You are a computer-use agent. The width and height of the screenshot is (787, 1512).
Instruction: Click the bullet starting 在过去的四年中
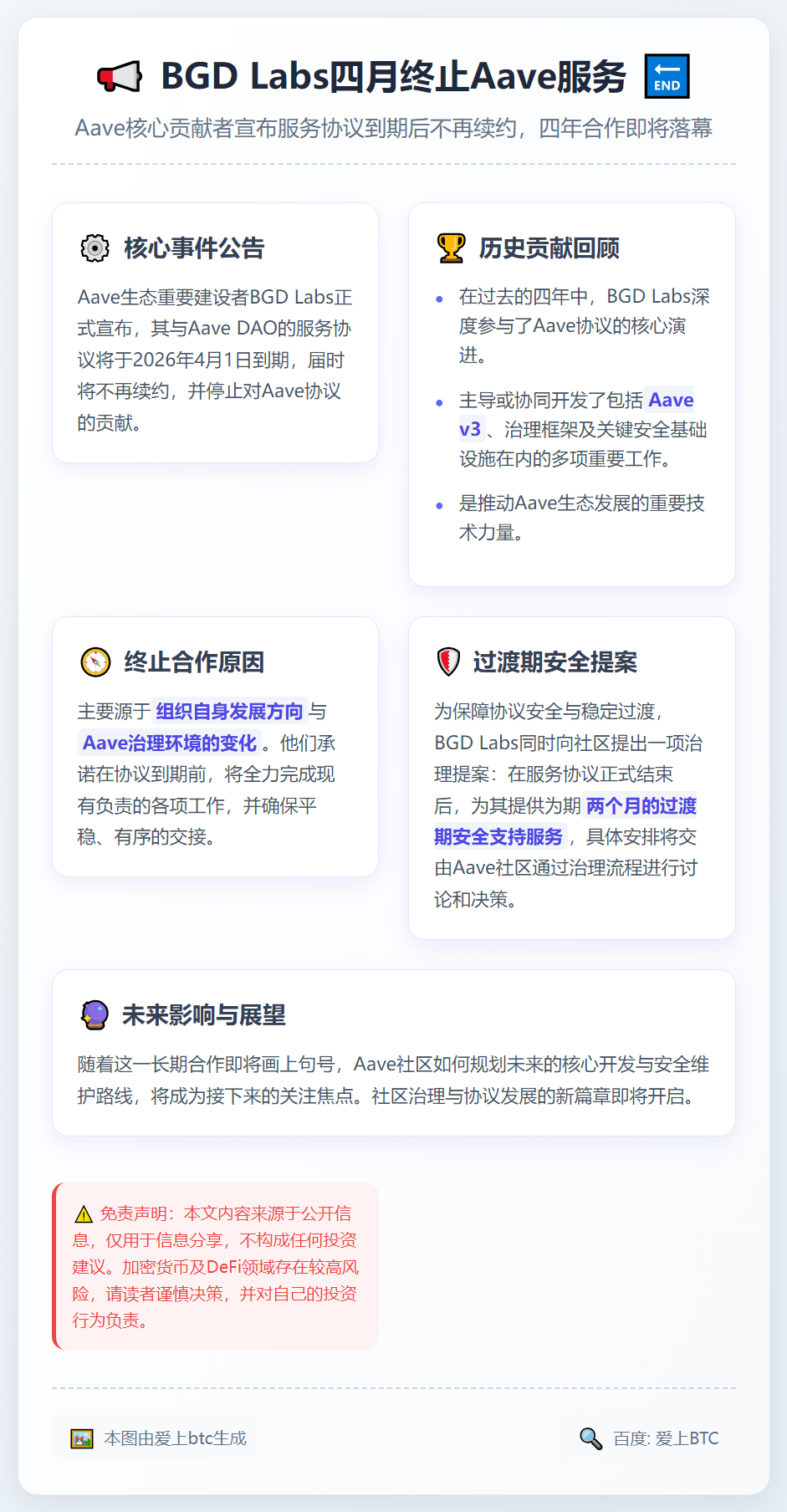(x=584, y=326)
